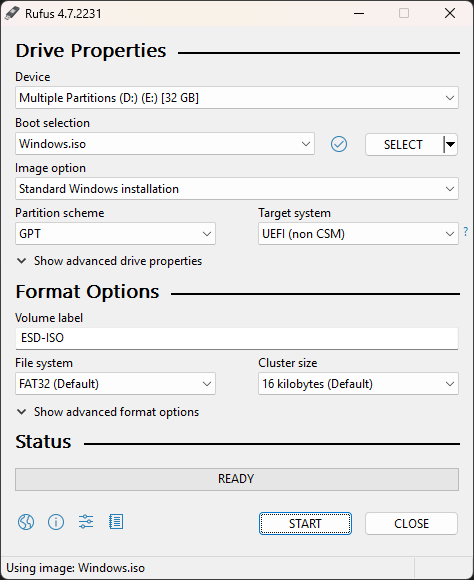474x580 pixels.
Task: Expand Show advanced drive properties
Action: (x=110, y=261)
